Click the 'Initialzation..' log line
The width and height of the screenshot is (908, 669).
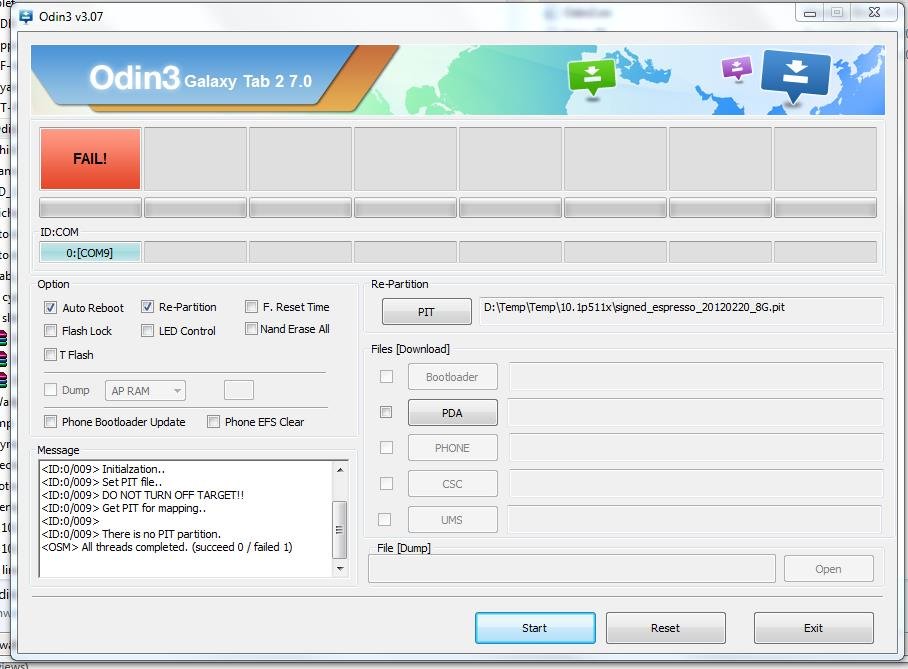pos(103,469)
